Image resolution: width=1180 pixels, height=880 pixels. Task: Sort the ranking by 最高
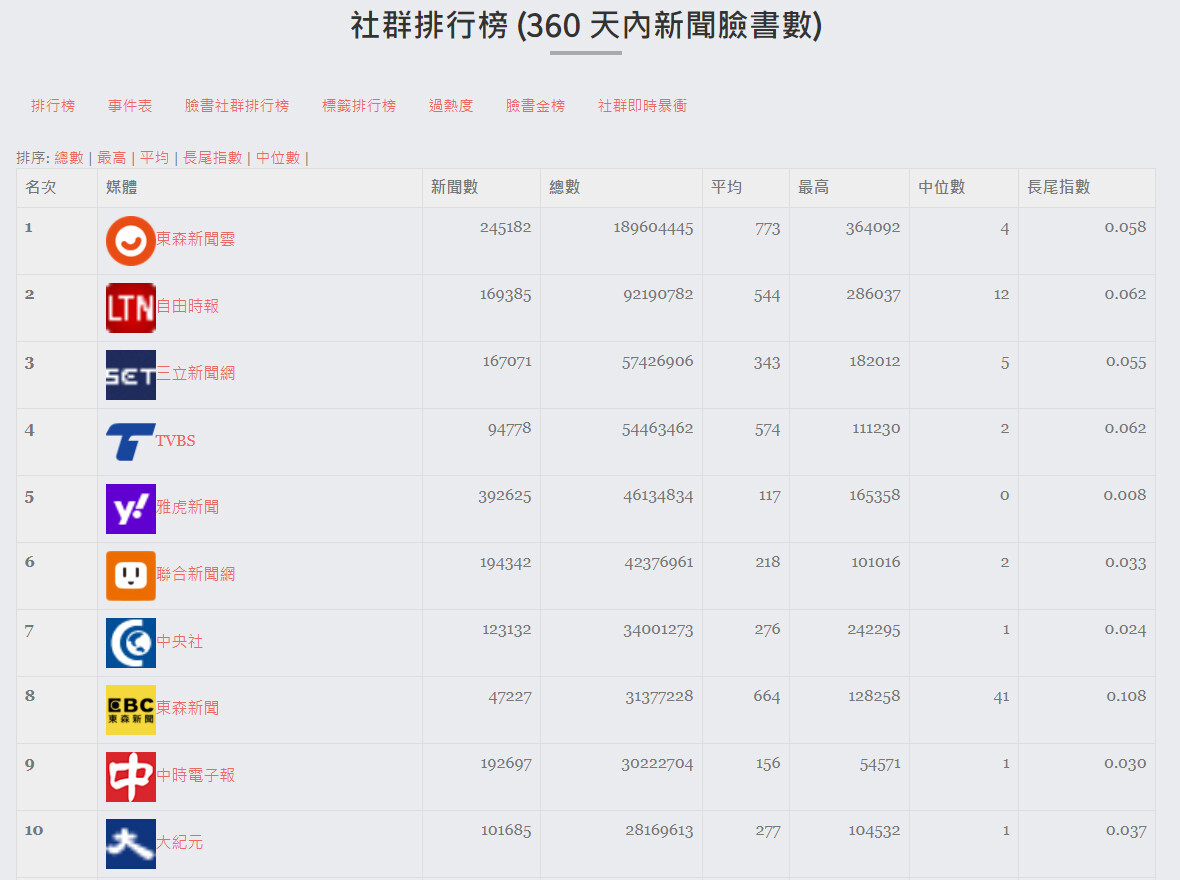[x=111, y=157]
